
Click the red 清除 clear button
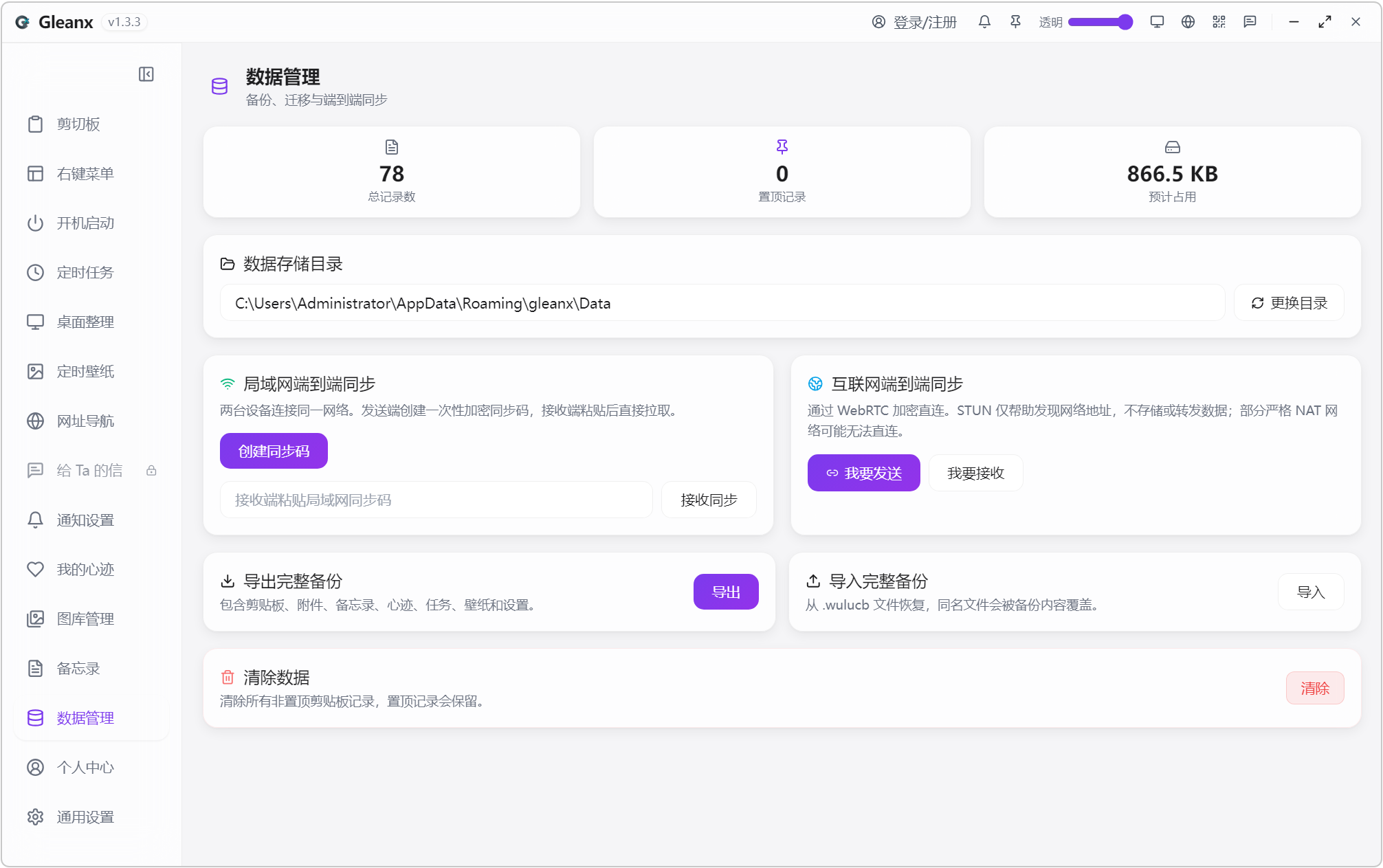click(1315, 689)
